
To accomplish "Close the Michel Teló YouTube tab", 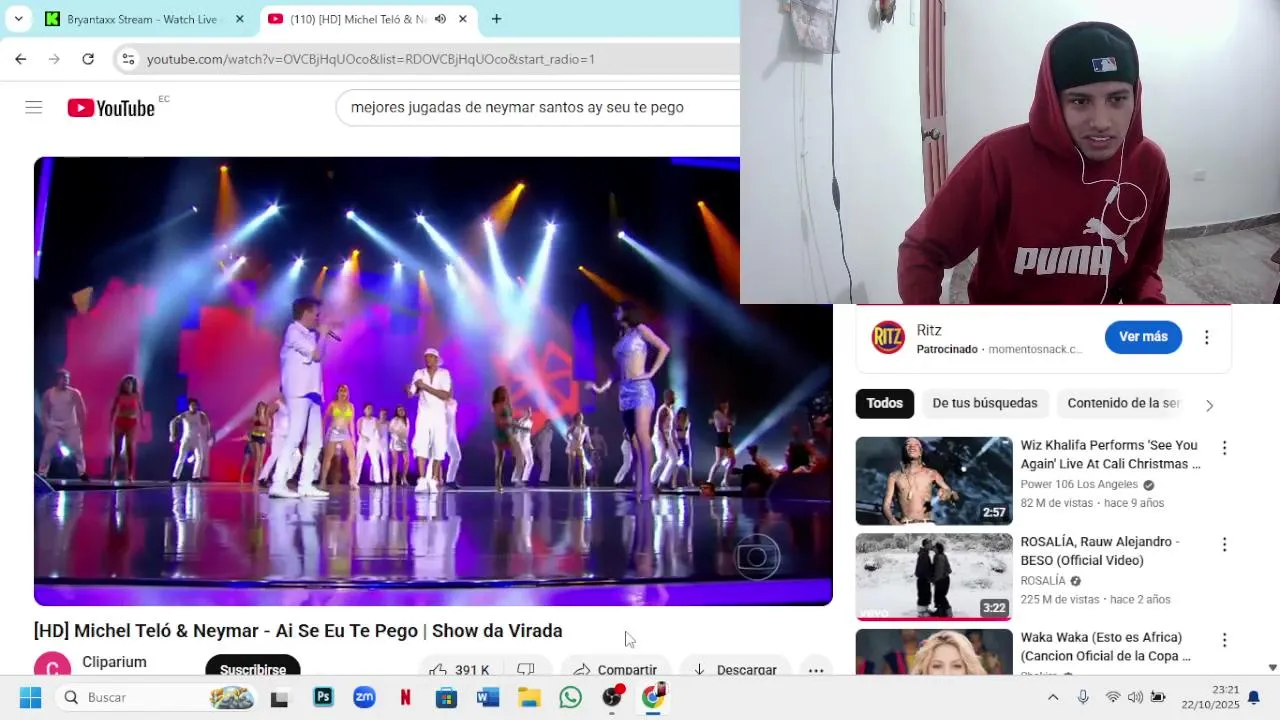I will 462,19.
